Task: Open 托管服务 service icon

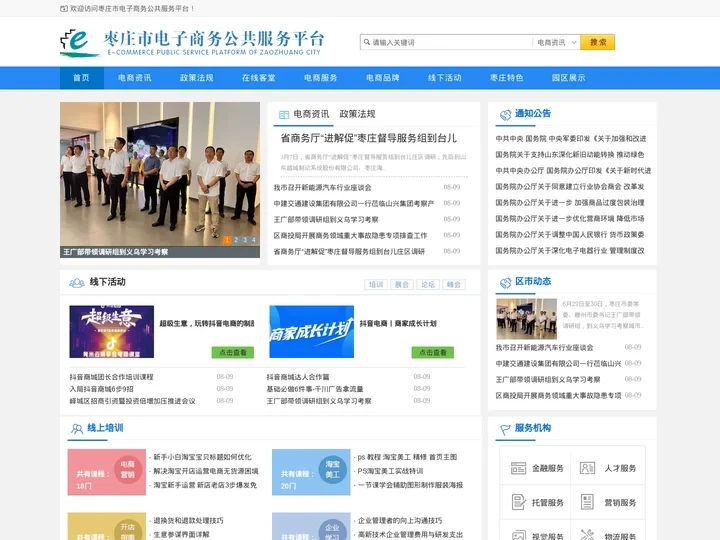Action: pyautogui.click(x=518, y=502)
